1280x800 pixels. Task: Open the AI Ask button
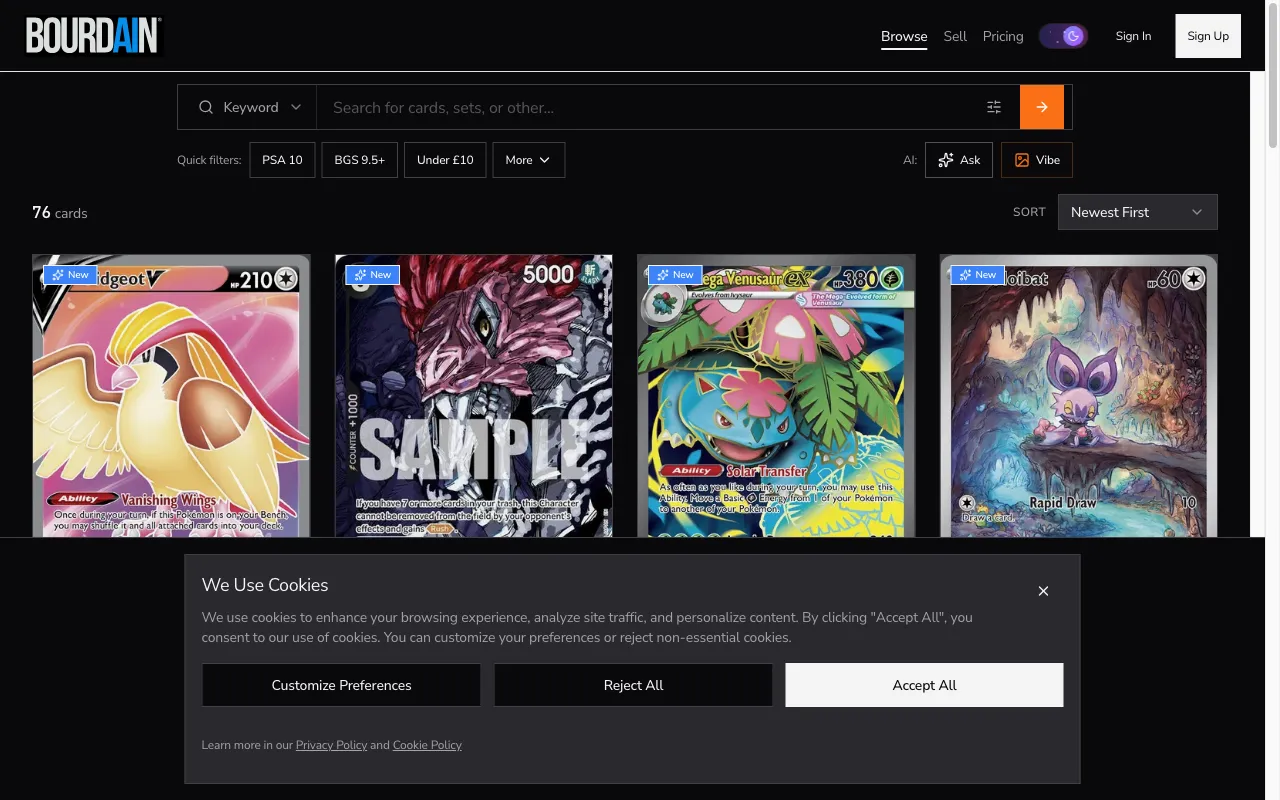[959, 160]
